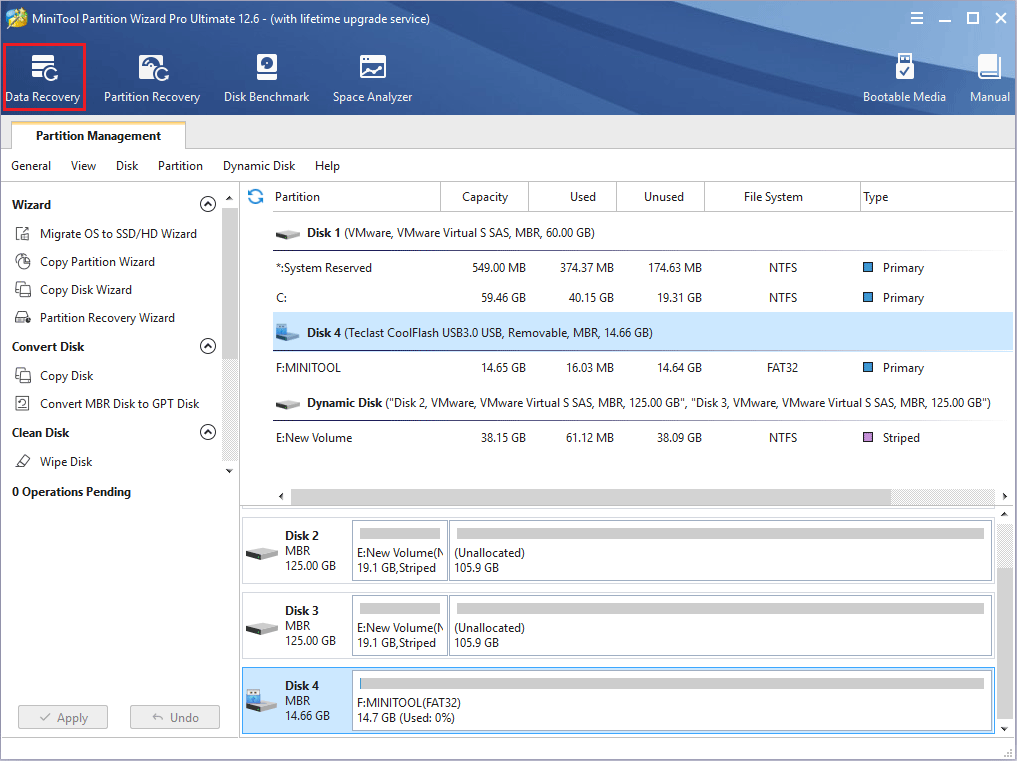The image size is (1017, 761).
Task: Open Disk Benchmark
Action: pyautogui.click(x=266, y=77)
